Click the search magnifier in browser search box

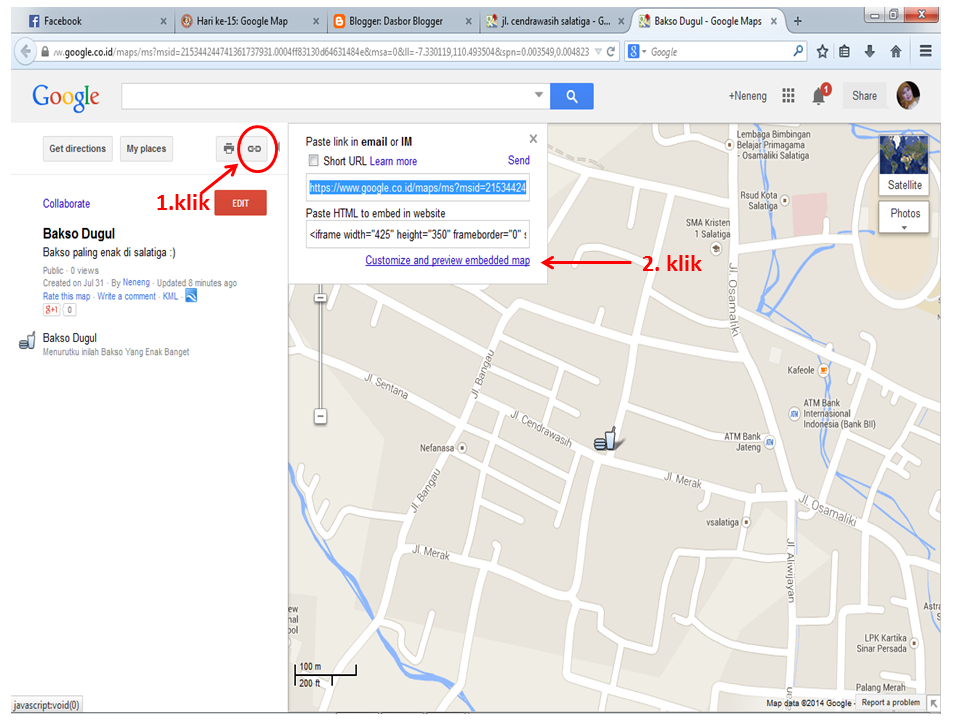point(798,51)
